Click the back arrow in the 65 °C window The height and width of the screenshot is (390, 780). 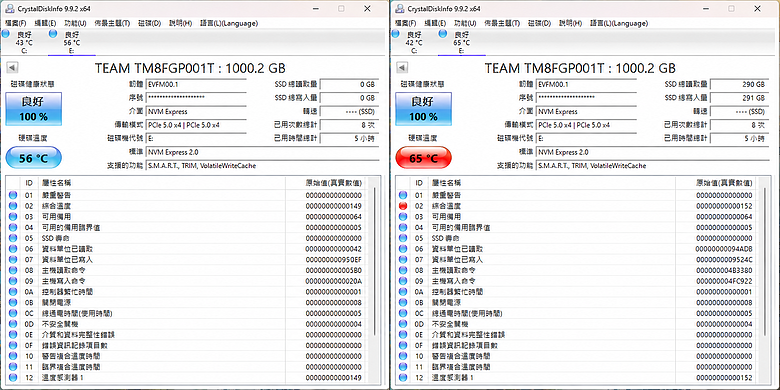[x=402, y=68]
